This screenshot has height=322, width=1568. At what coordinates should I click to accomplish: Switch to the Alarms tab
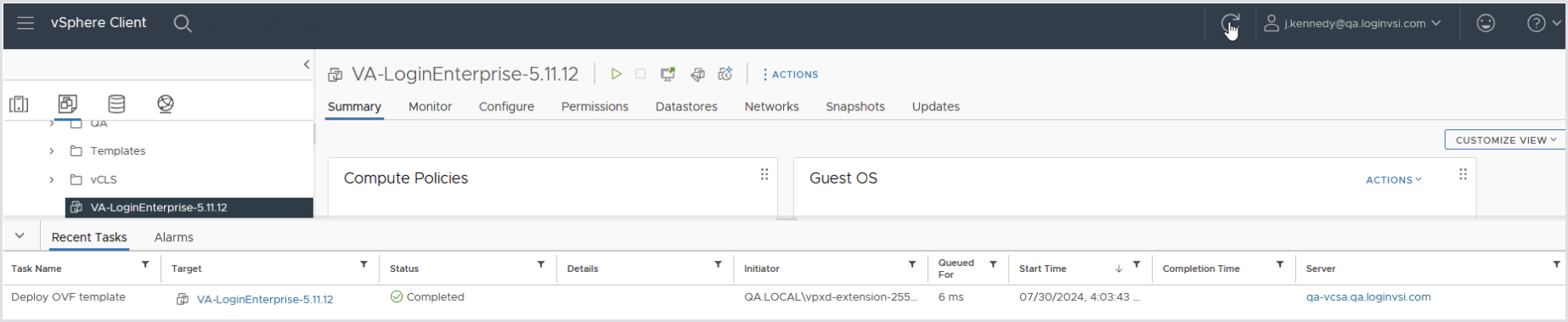(x=173, y=238)
